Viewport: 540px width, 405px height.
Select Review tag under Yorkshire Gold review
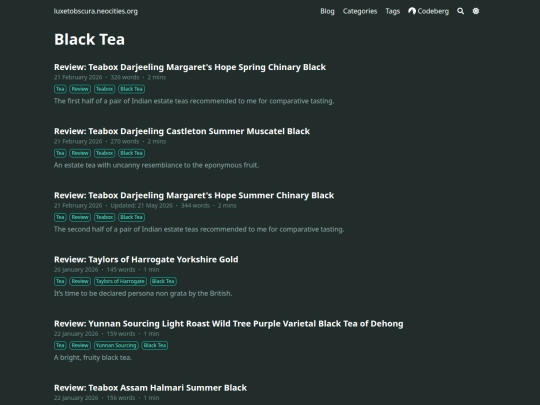tap(80, 281)
